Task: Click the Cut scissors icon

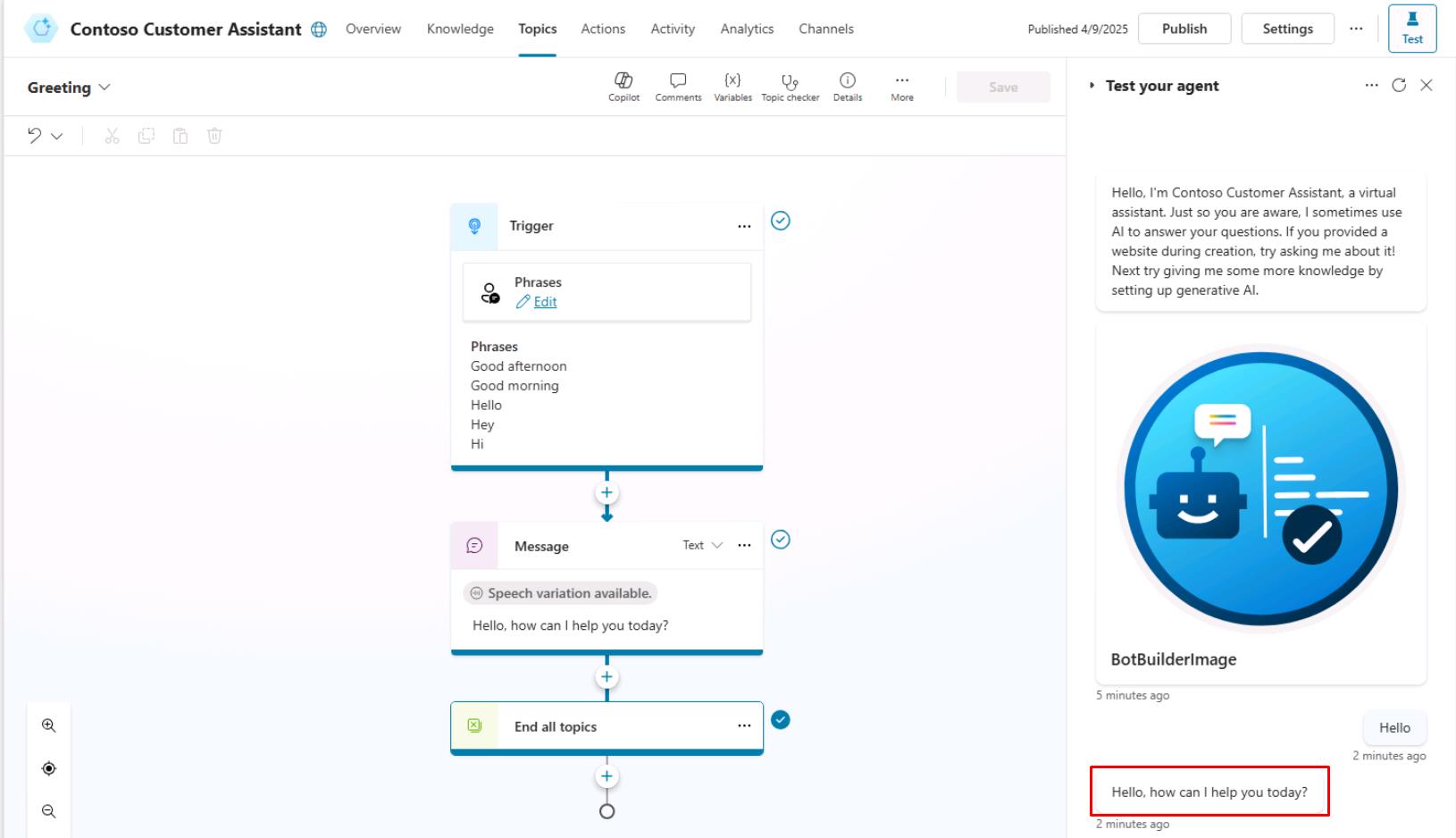Action: (x=112, y=136)
